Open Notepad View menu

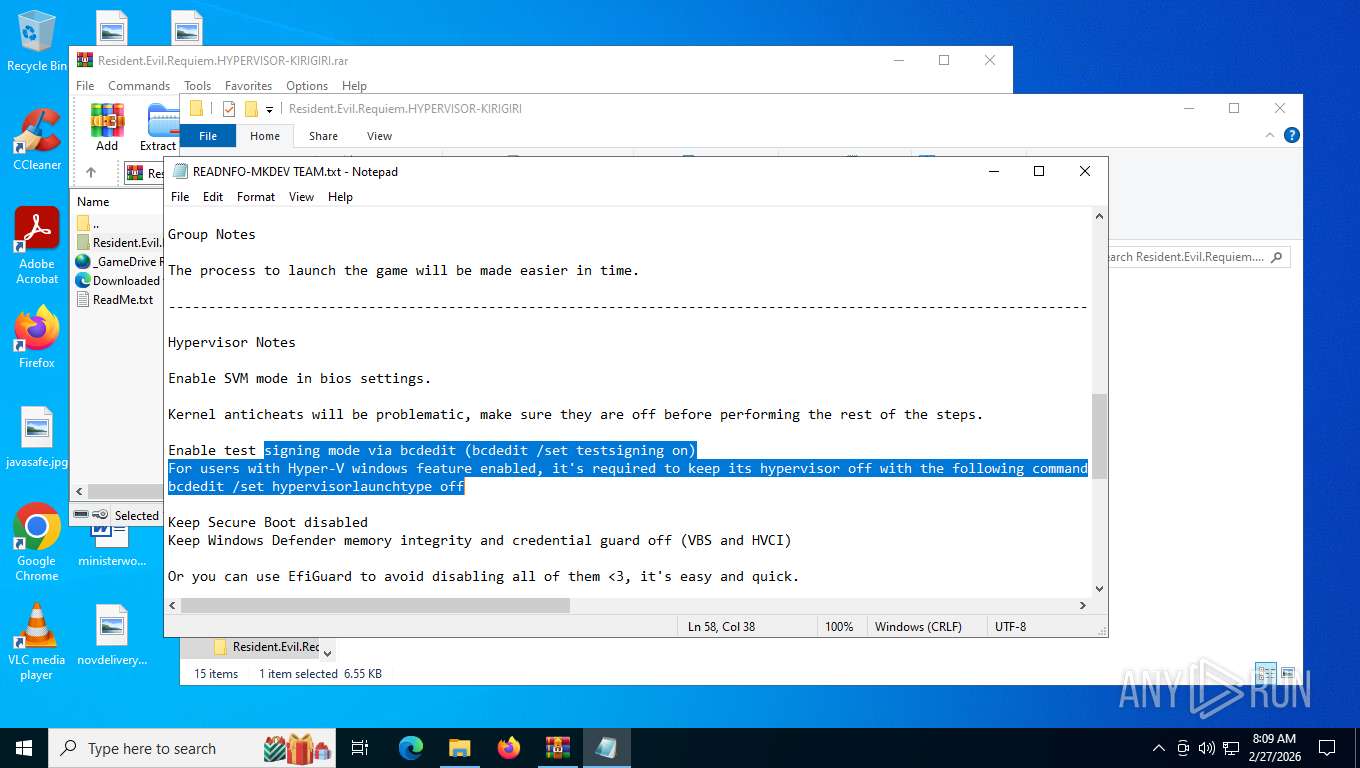(x=302, y=197)
